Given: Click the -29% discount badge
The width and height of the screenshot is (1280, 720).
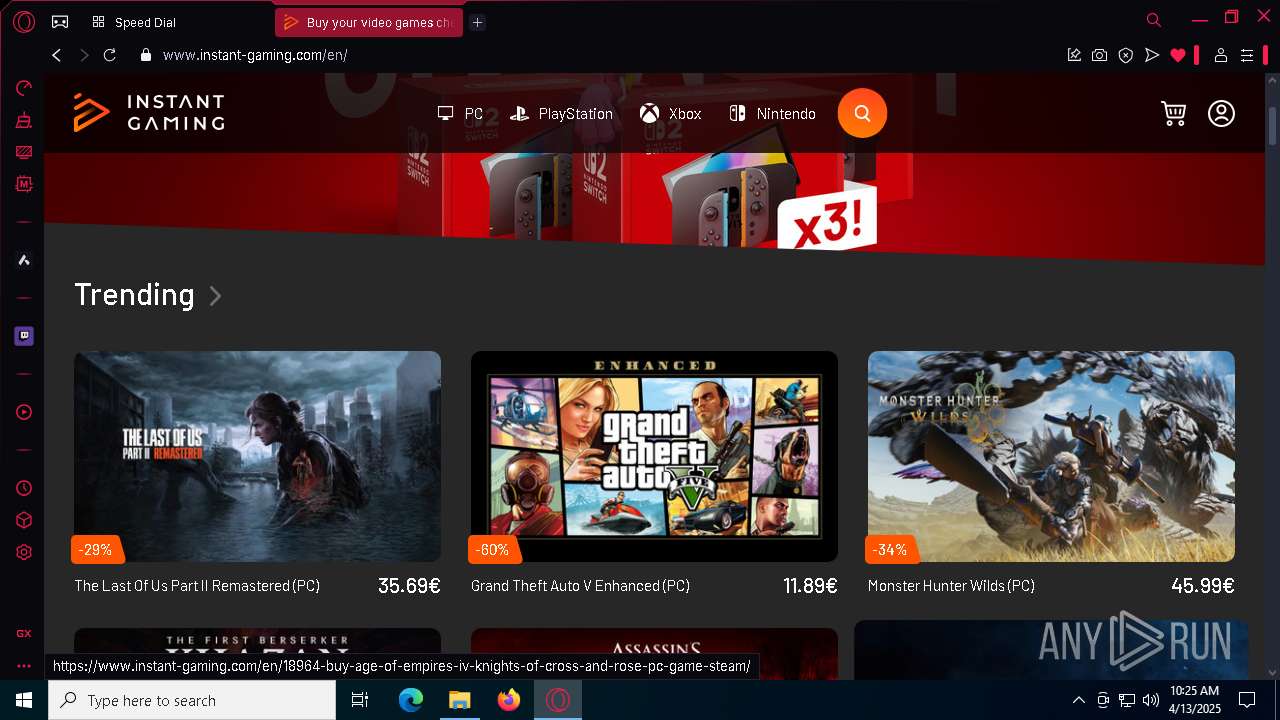Looking at the screenshot, I should 96,549.
